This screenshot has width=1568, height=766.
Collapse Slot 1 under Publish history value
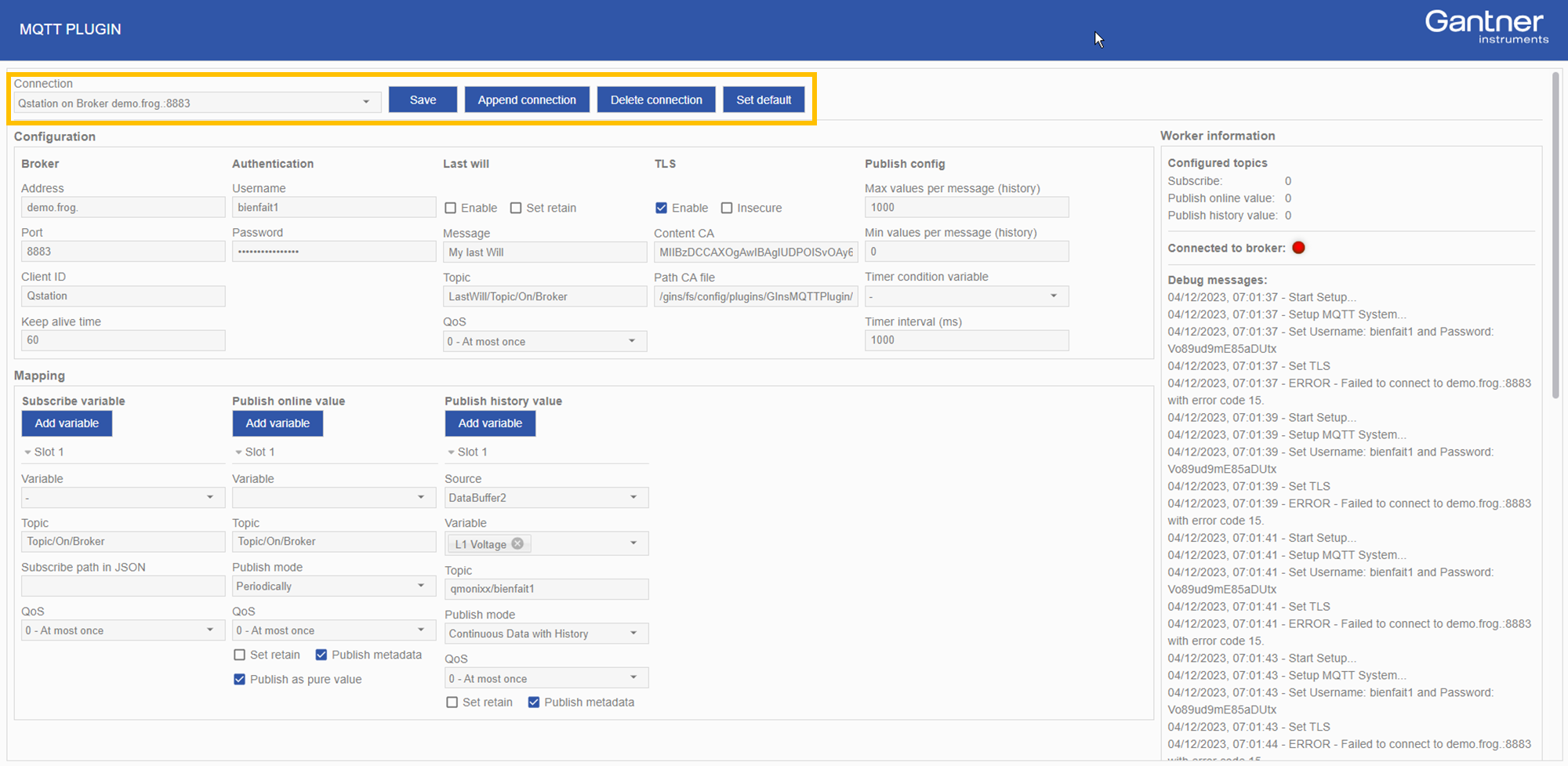[x=451, y=452]
